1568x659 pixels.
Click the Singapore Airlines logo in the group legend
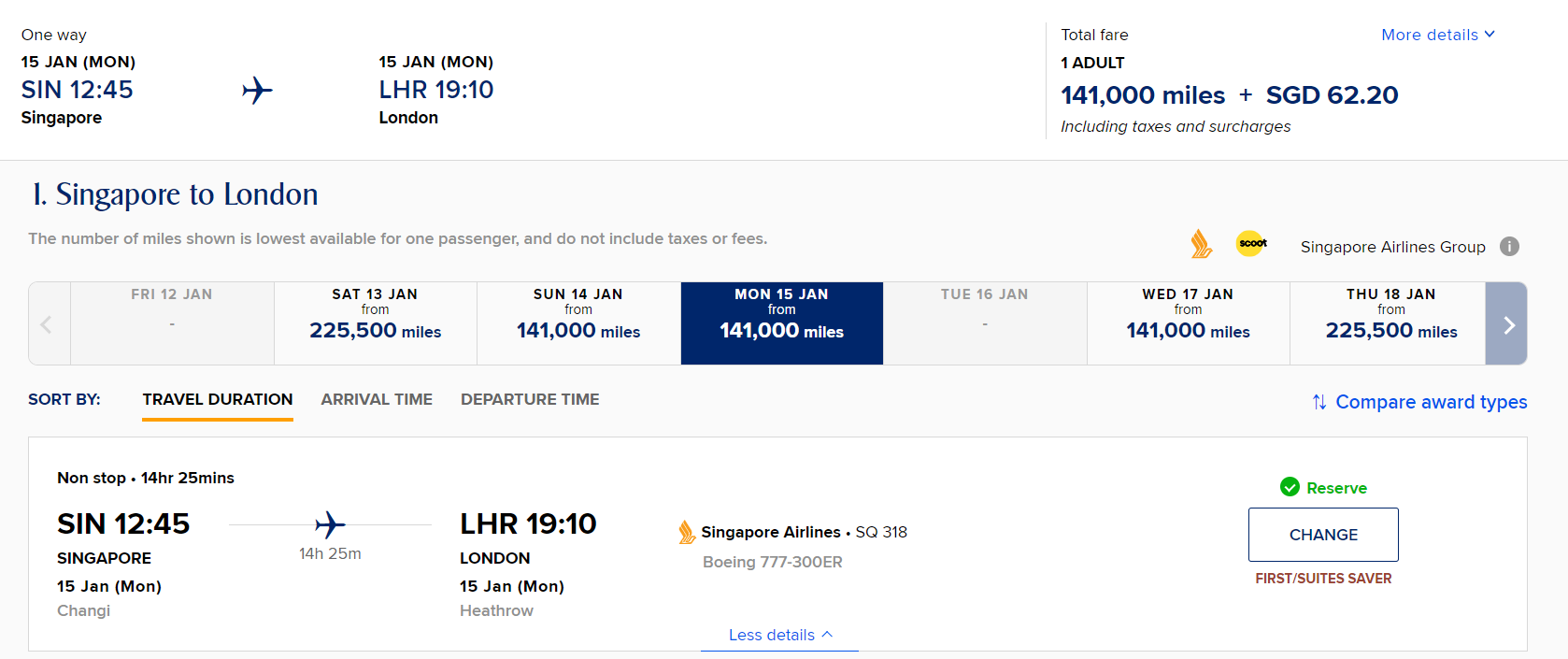tap(1202, 244)
